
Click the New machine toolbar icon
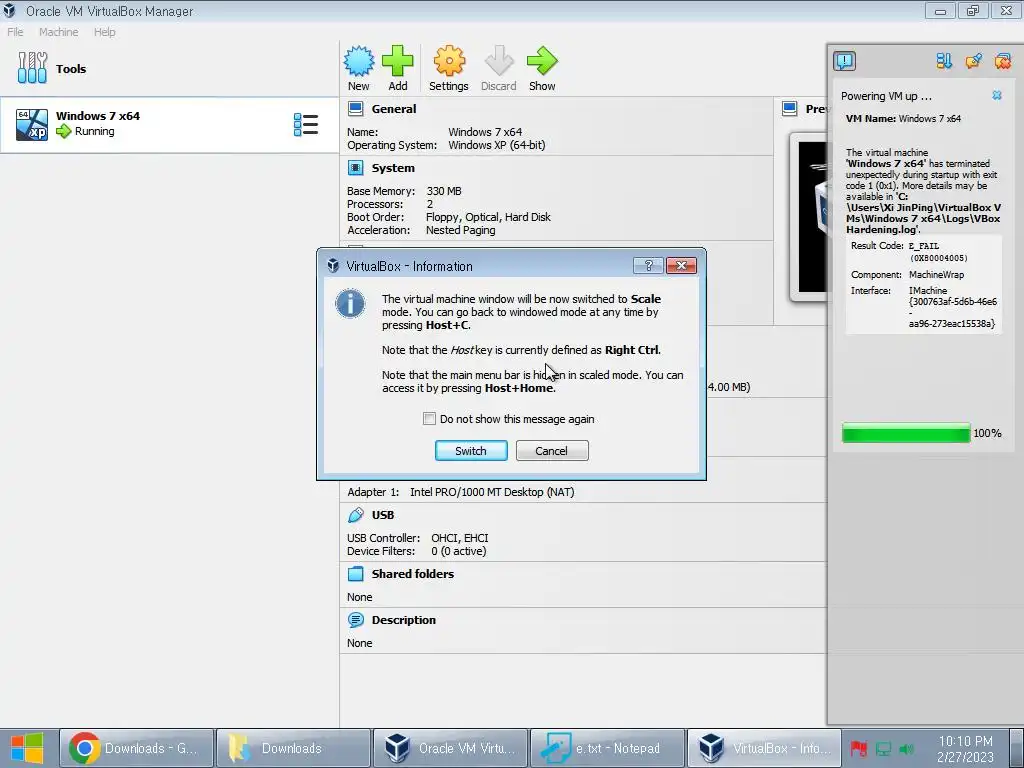(x=359, y=69)
